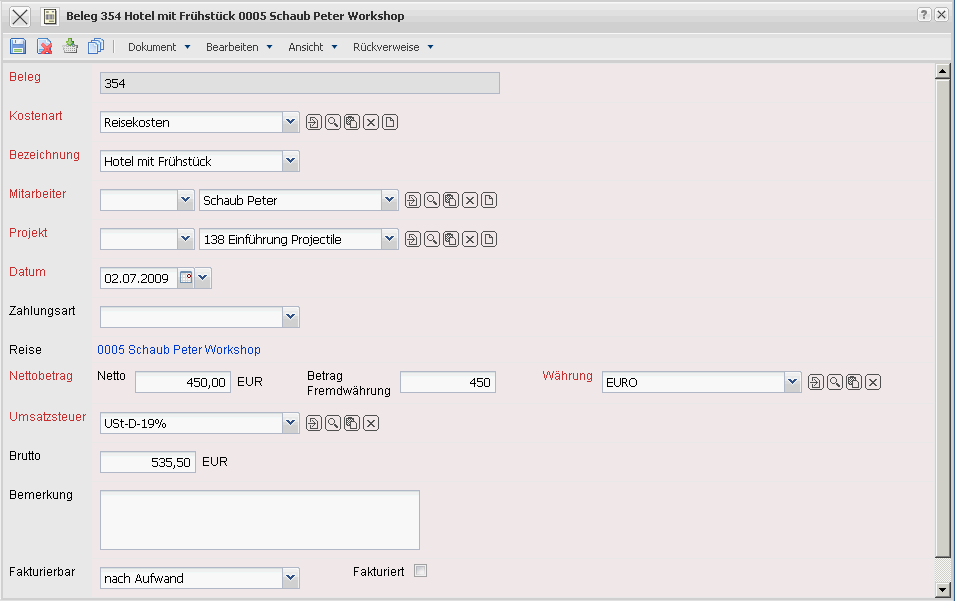Open the linked Umsatzsteuer record

(x=314, y=423)
